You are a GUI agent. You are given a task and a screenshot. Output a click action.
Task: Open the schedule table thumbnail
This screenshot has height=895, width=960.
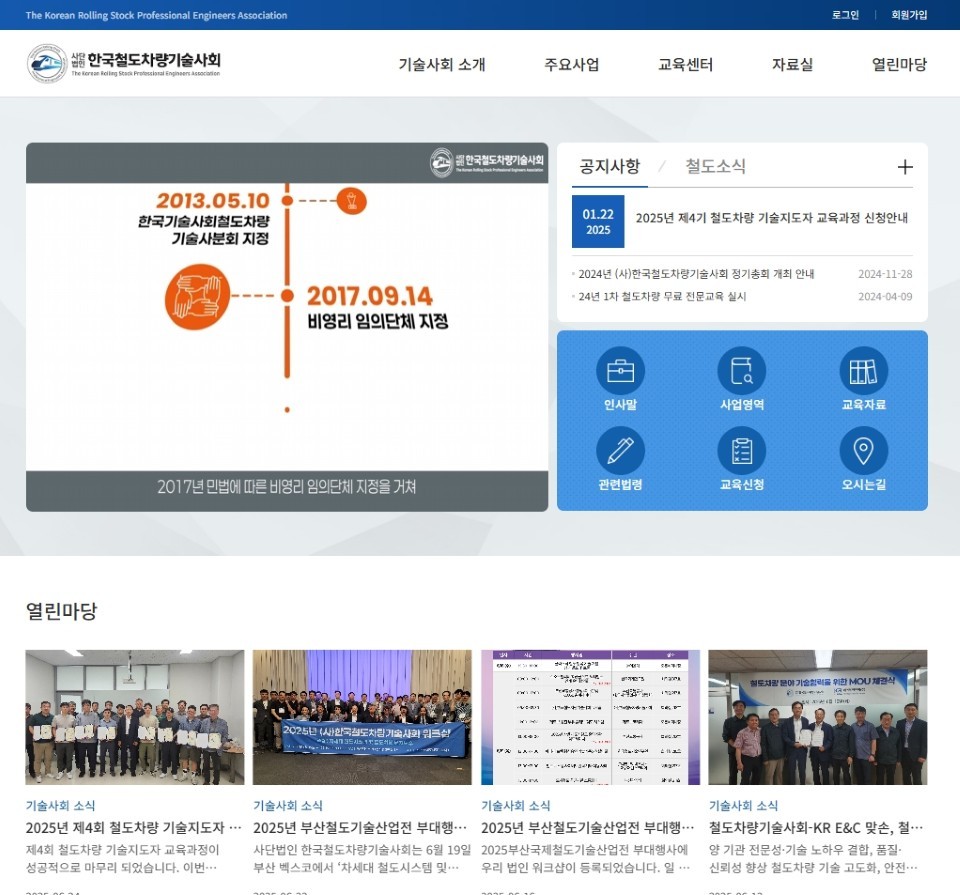590,717
